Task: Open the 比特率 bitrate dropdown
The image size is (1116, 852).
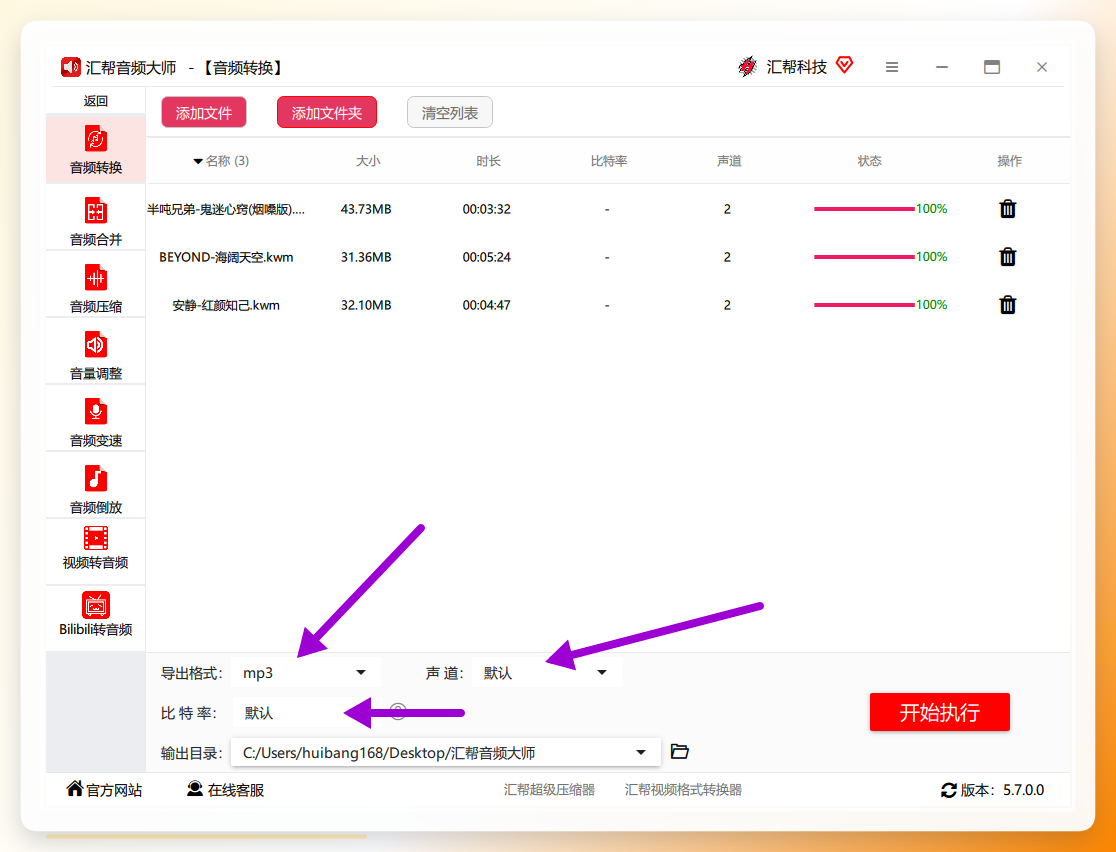Action: (x=306, y=712)
